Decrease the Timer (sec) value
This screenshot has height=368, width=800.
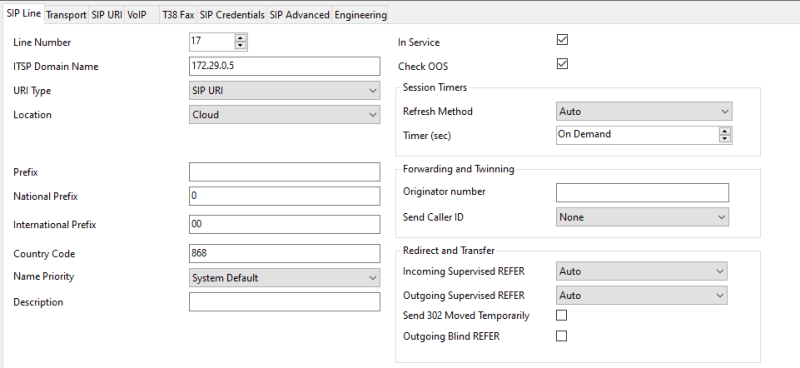click(725, 138)
